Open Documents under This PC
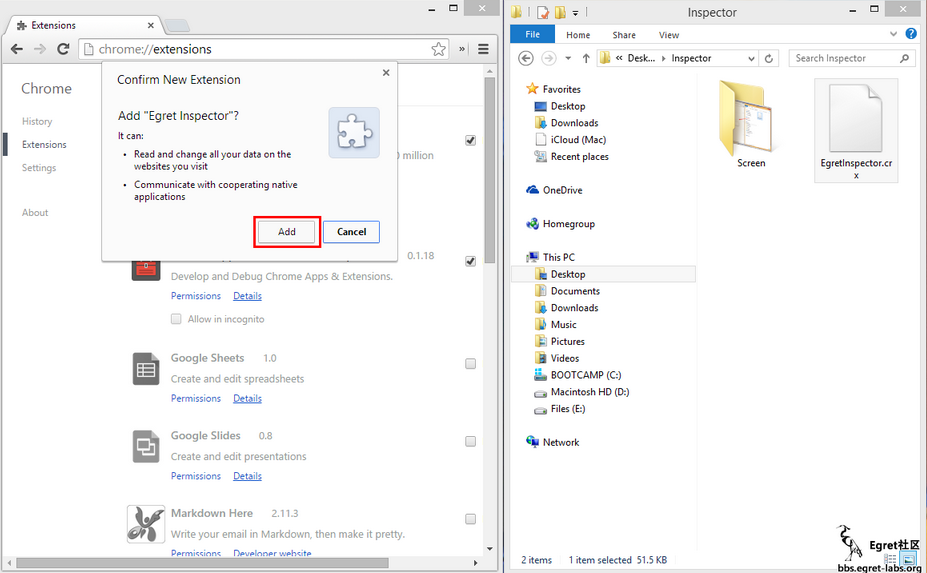Viewport: 927px width, 573px height. (567, 291)
